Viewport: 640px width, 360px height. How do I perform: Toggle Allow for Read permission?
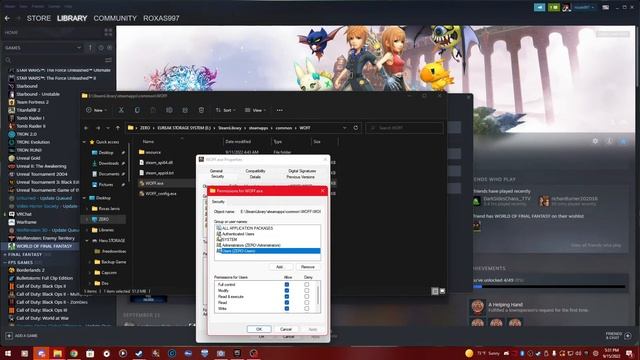click(x=287, y=302)
